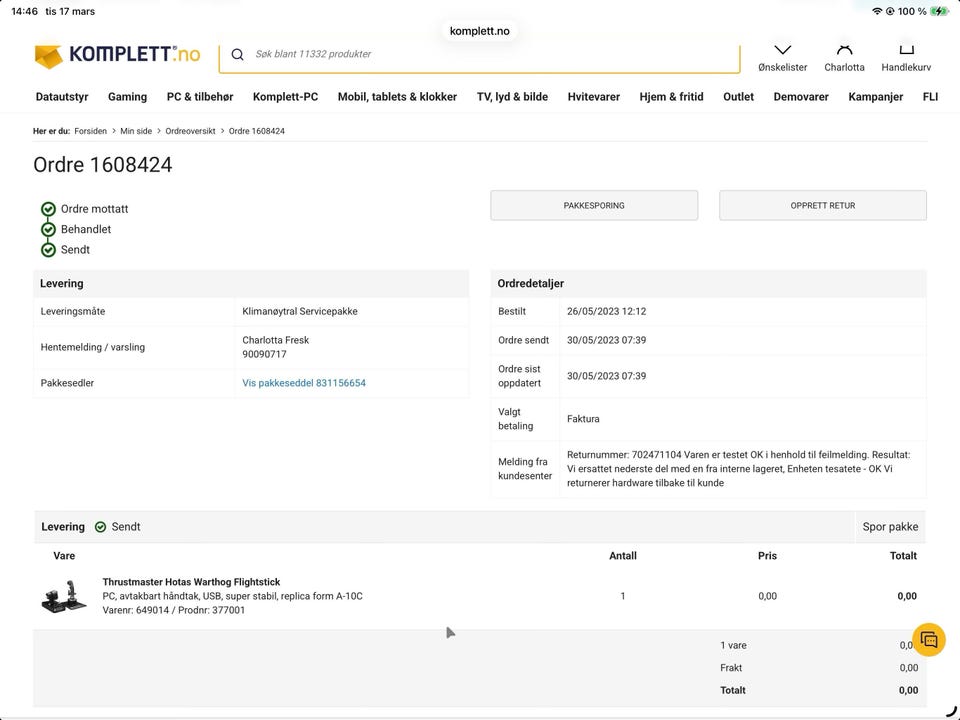
Task: Click the search magnifier icon
Action: tap(238, 55)
